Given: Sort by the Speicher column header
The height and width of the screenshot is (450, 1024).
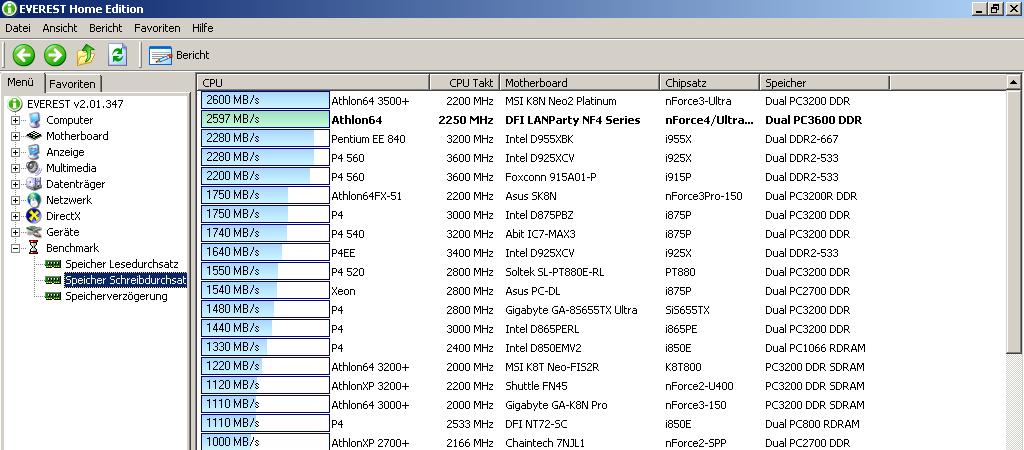Looking at the screenshot, I should pos(824,83).
